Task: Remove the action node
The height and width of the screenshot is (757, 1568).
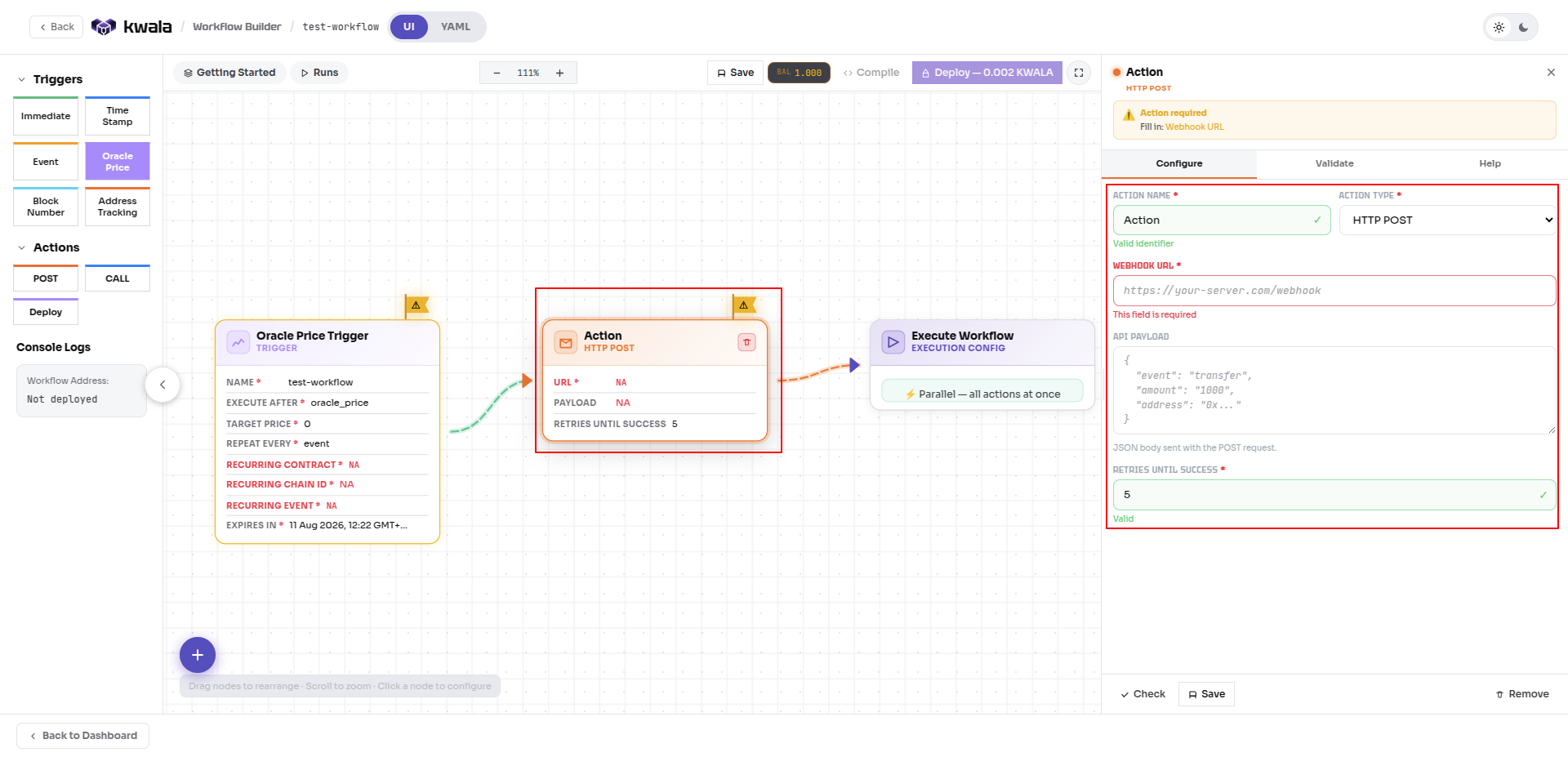Action: [1522, 694]
